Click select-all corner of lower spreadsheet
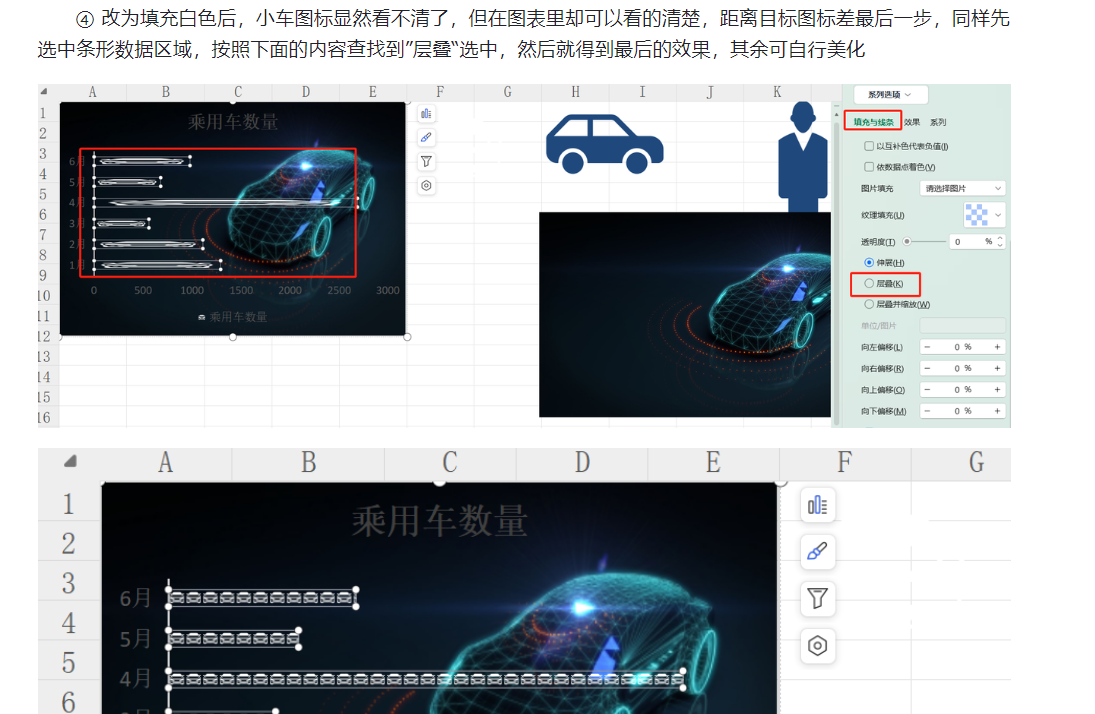This screenshot has height=714, width=1095. (70, 462)
